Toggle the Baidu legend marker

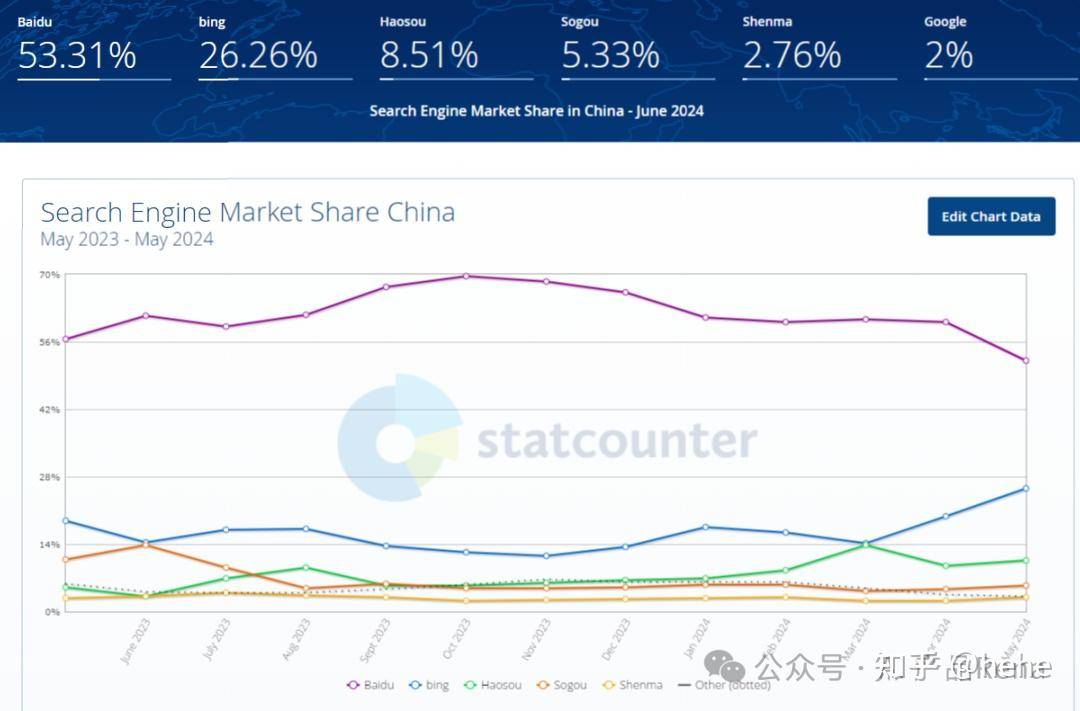pos(353,685)
